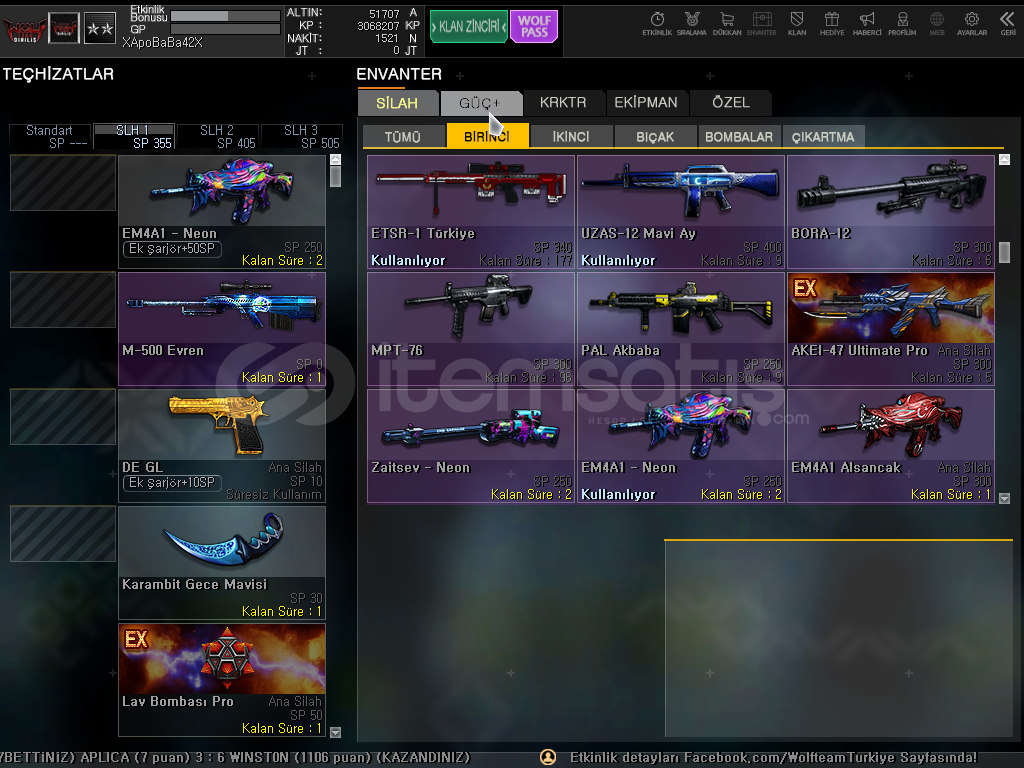Open the Haberci messenger megaphone icon
The width and height of the screenshot is (1024, 768).
tap(867, 24)
